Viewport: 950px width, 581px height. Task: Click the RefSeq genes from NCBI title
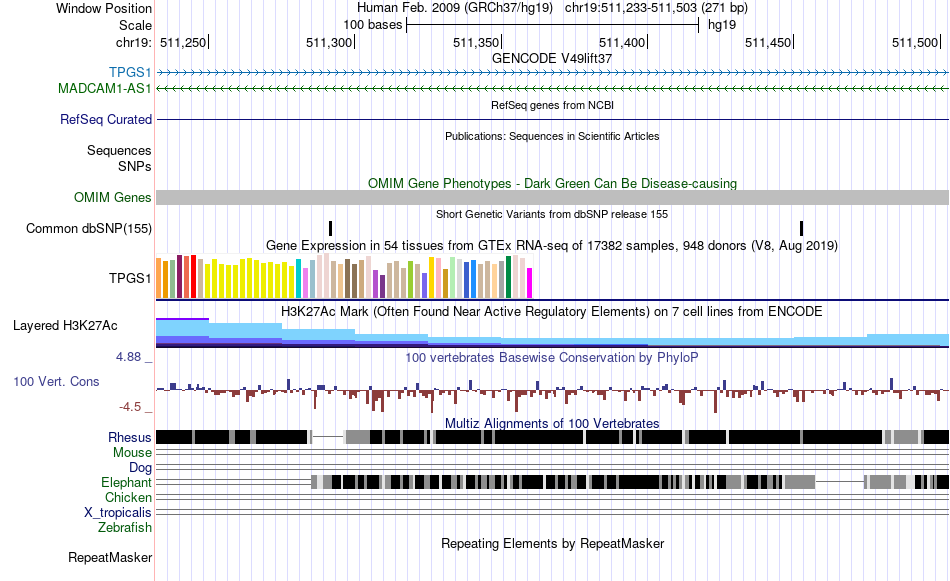(x=552, y=105)
